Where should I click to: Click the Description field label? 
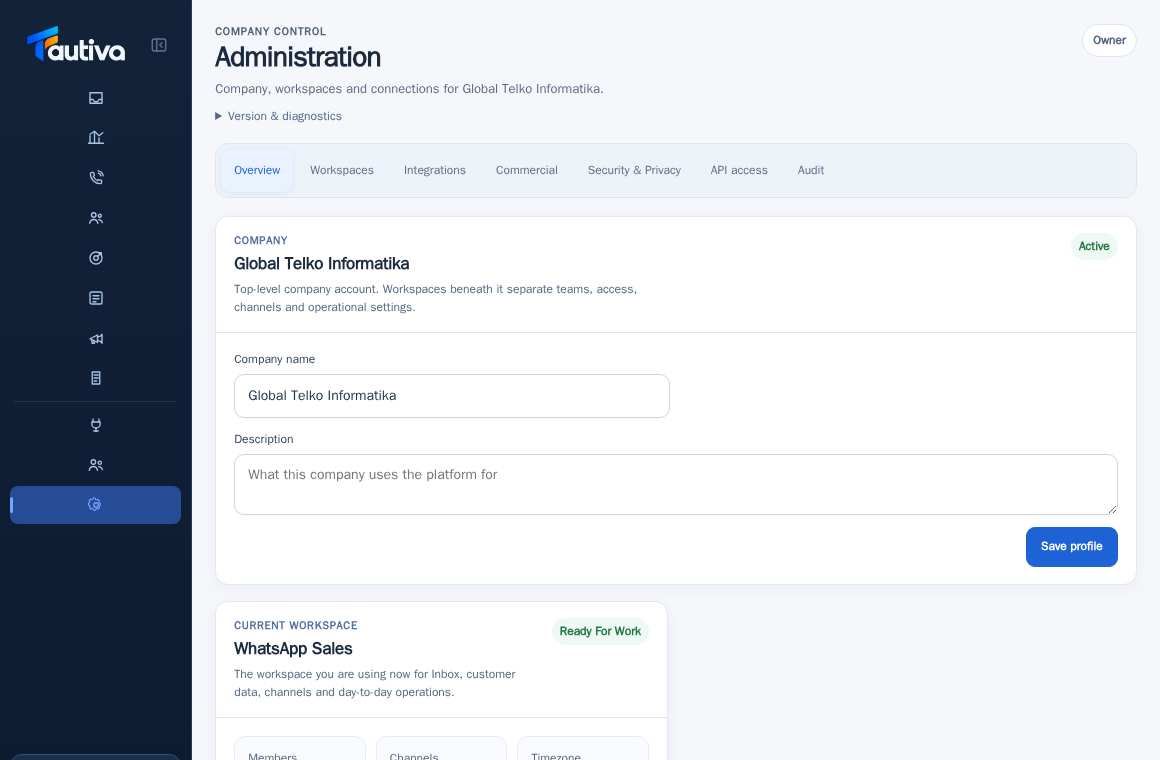tap(264, 439)
